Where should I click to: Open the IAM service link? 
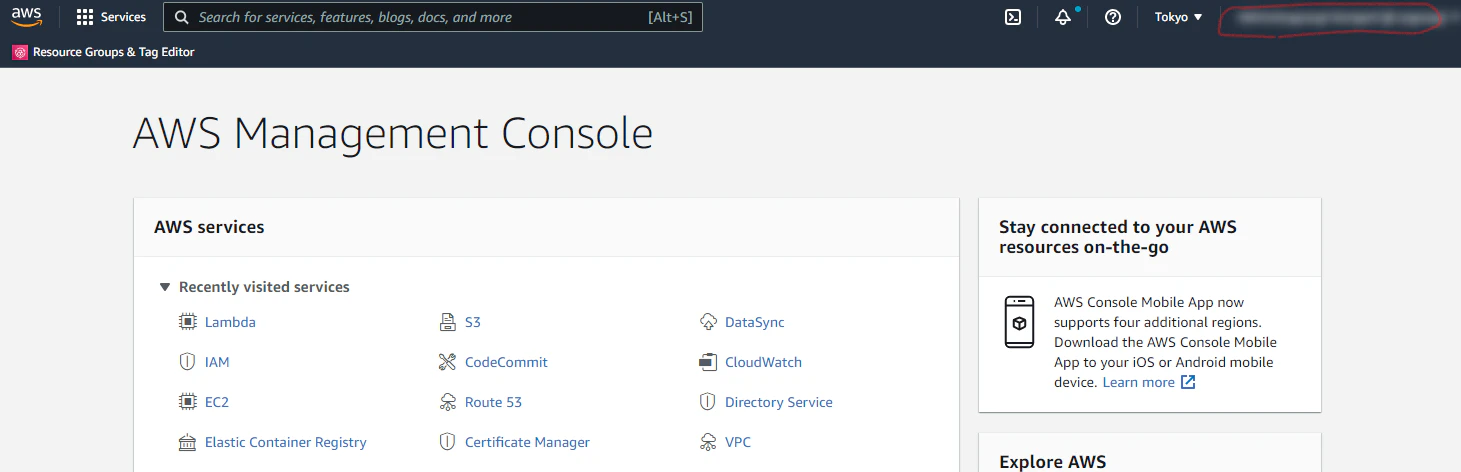click(x=217, y=362)
